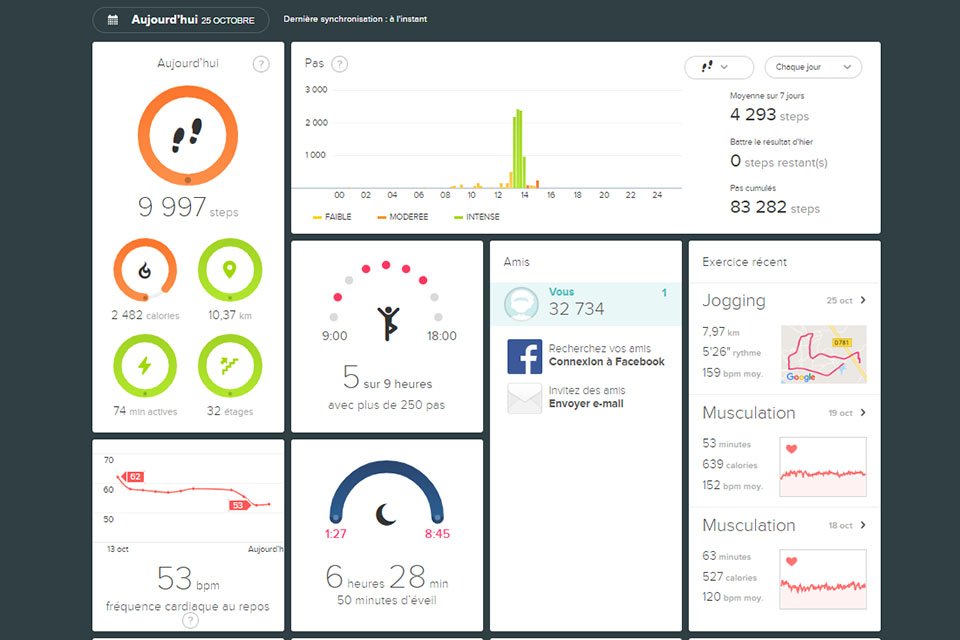This screenshot has height=640, width=960.
Task: Click the 53 bpm chart marker
Action: (239, 505)
